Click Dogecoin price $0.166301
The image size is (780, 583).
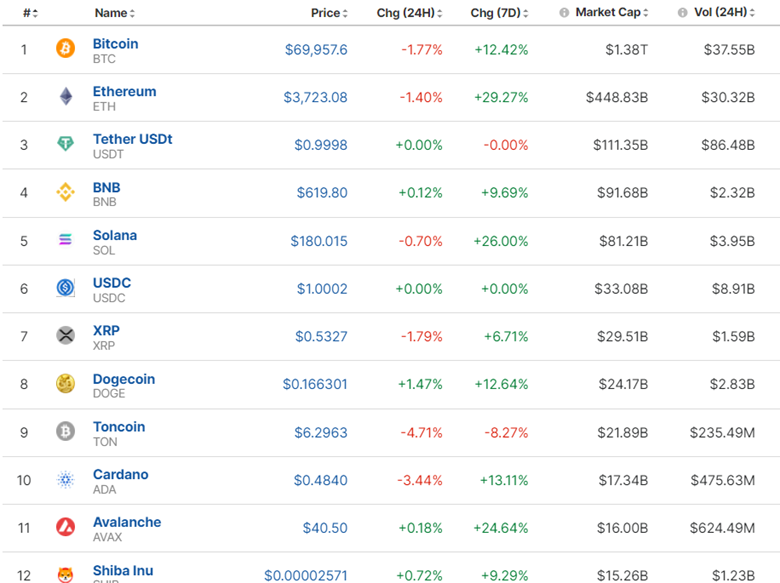click(315, 385)
